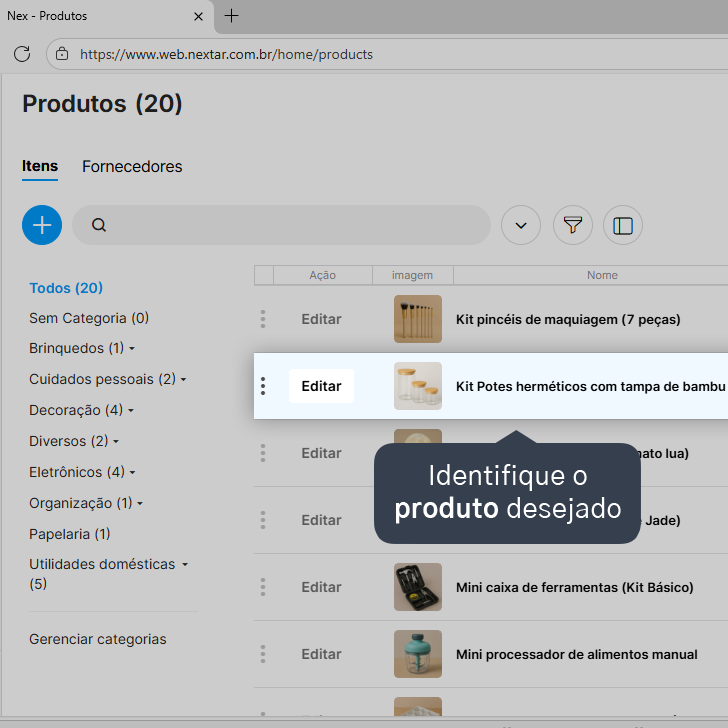Image resolution: width=728 pixels, height=728 pixels.
Task: Click the browser address bar URL
Action: 226,54
